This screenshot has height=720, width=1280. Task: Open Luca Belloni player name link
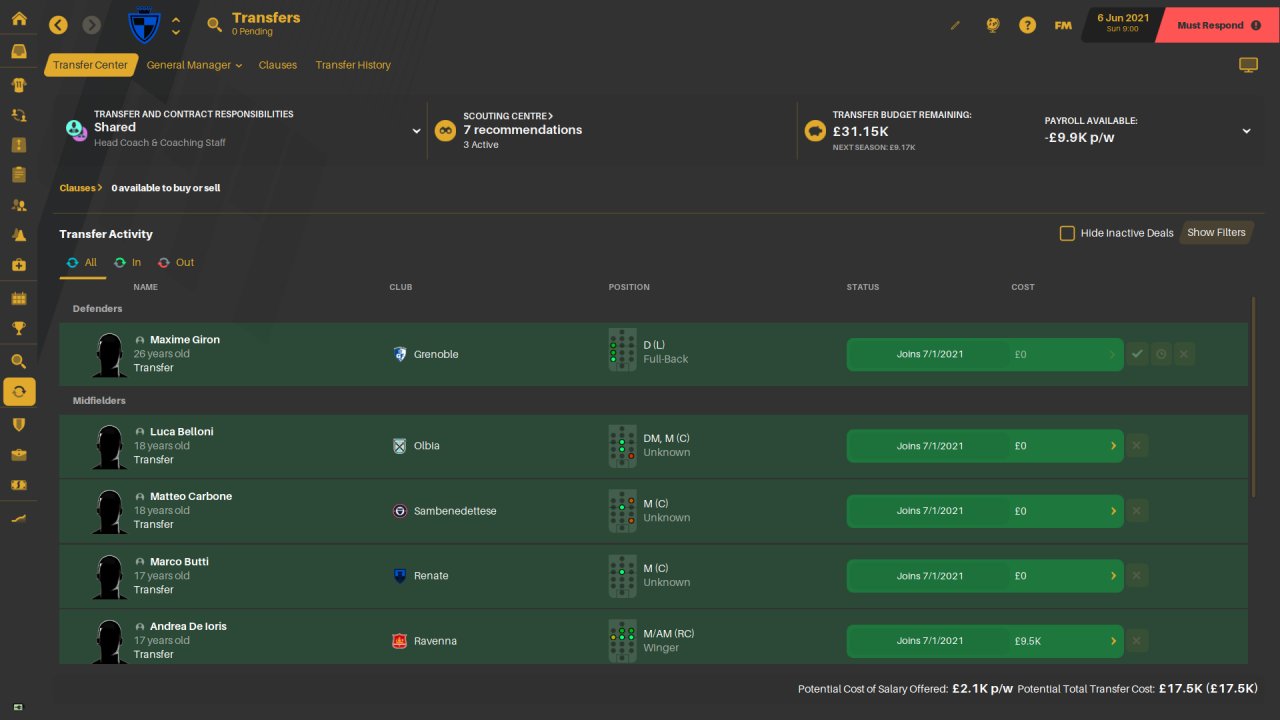(182, 432)
